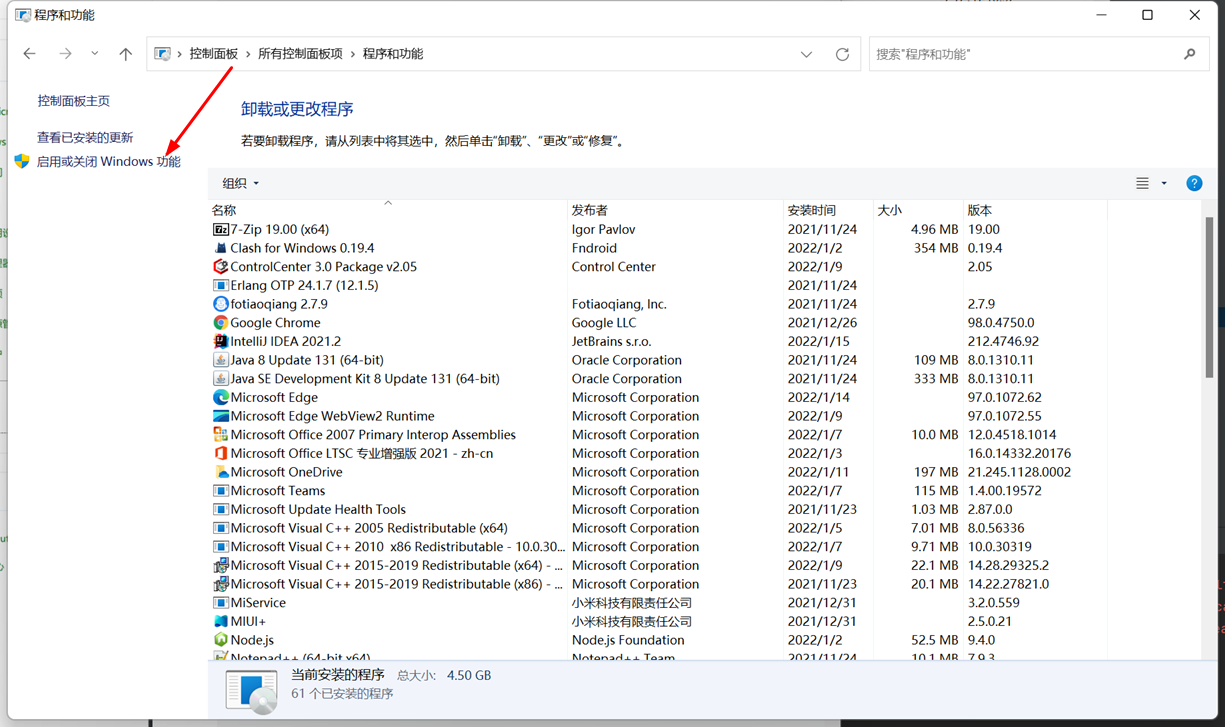This screenshot has height=727, width=1225.
Task: Click the Google Chrome icon in list
Action: click(x=221, y=323)
